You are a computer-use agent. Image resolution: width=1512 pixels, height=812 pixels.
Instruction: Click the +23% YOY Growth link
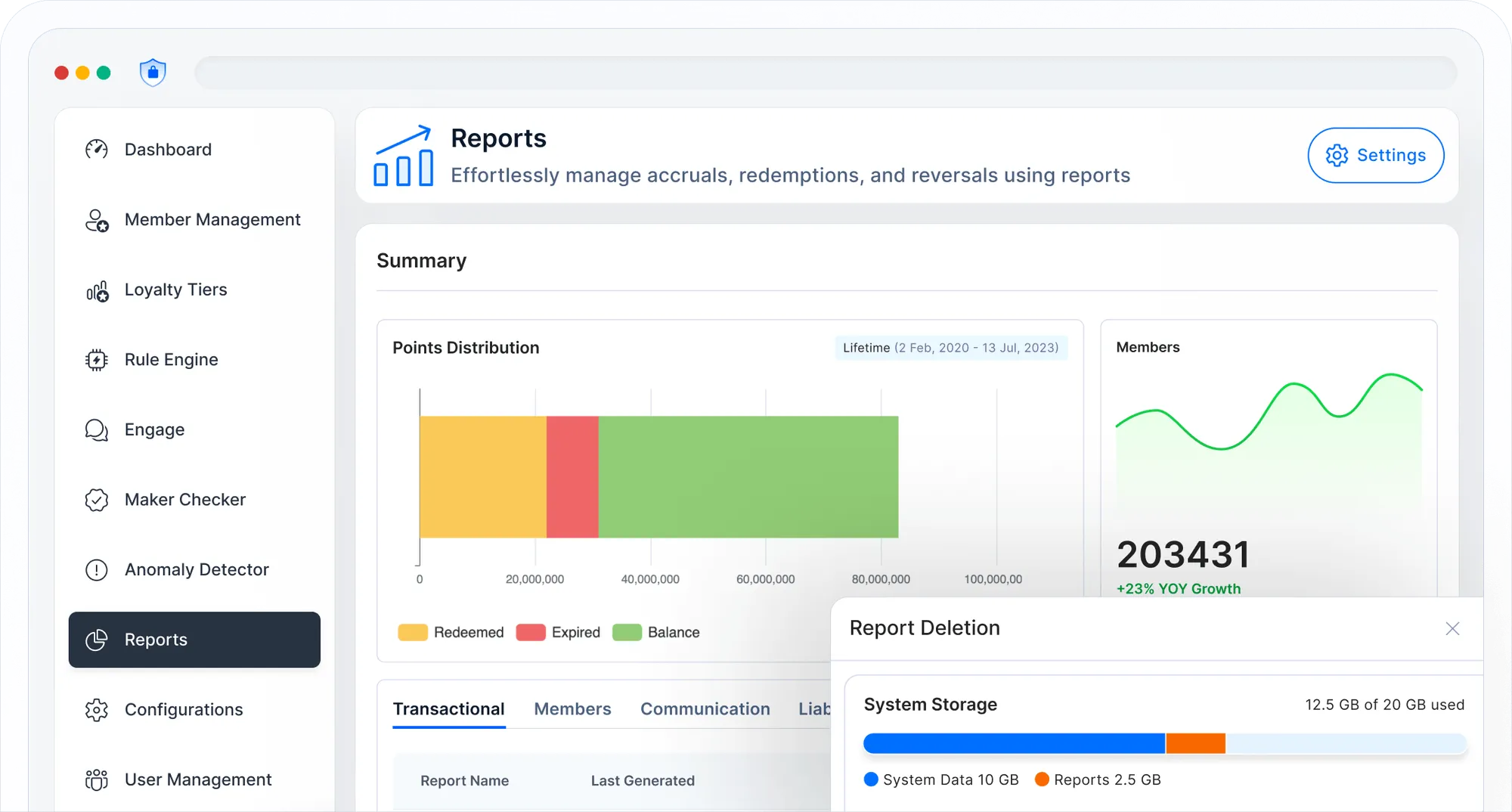(1179, 588)
